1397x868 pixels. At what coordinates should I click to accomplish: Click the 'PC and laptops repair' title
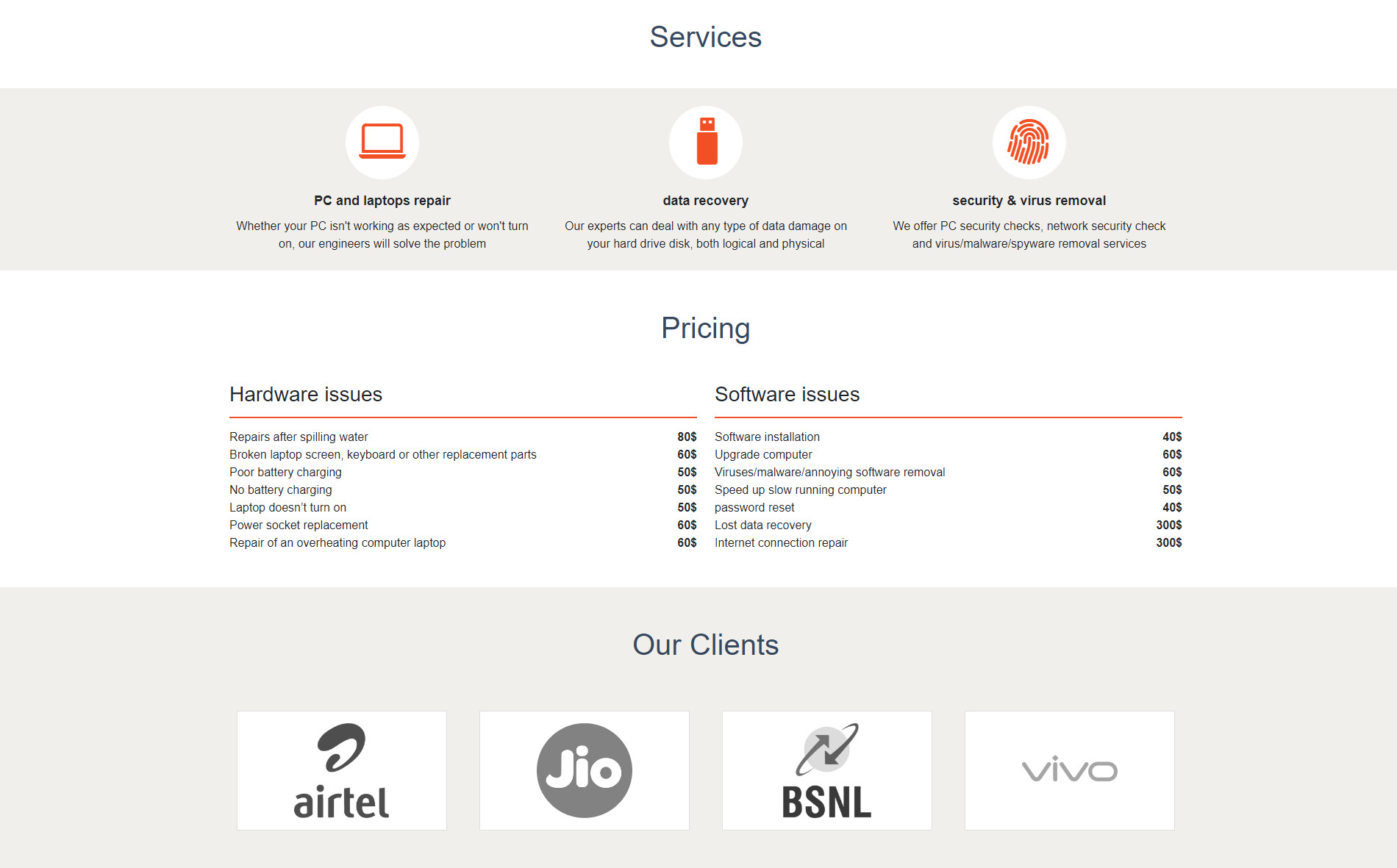(x=382, y=201)
